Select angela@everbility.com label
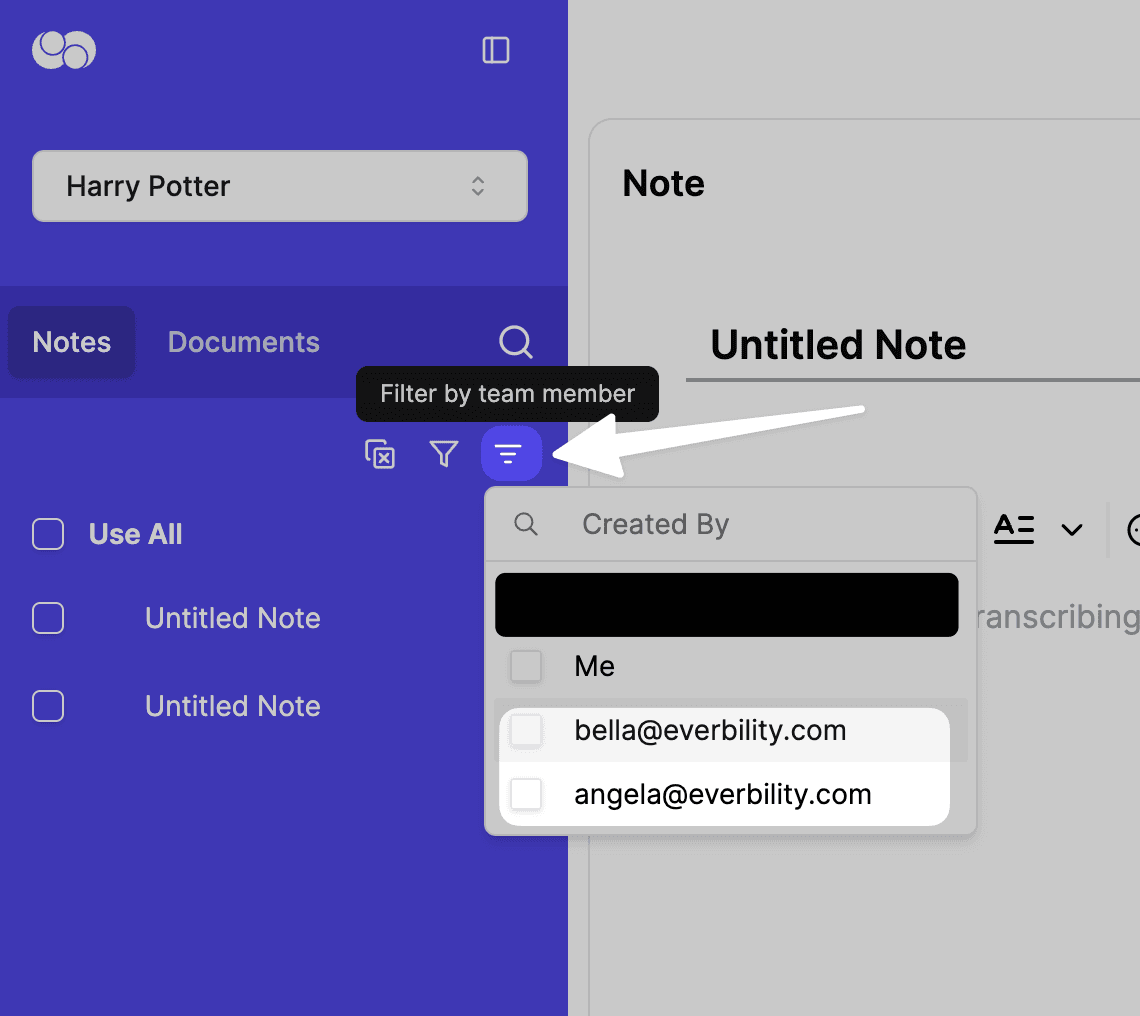The height and width of the screenshot is (1016, 1140). [x=723, y=794]
